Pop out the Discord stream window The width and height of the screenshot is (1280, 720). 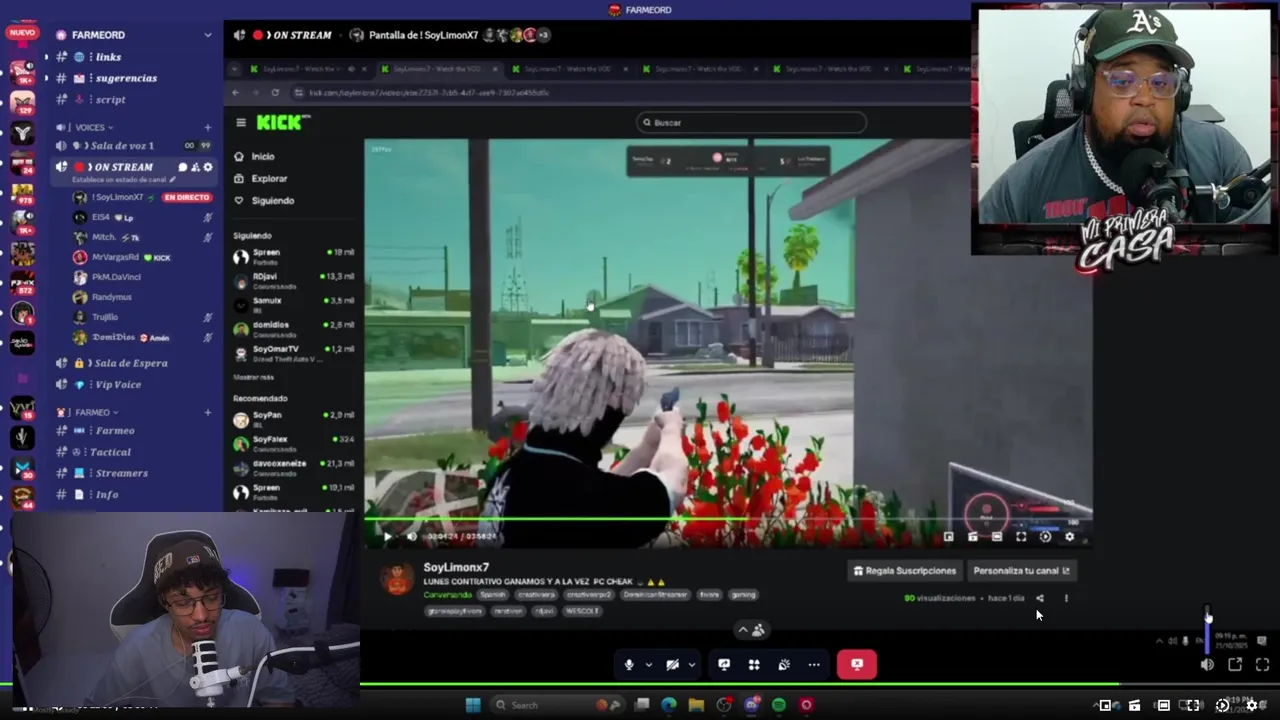coord(1235,664)
